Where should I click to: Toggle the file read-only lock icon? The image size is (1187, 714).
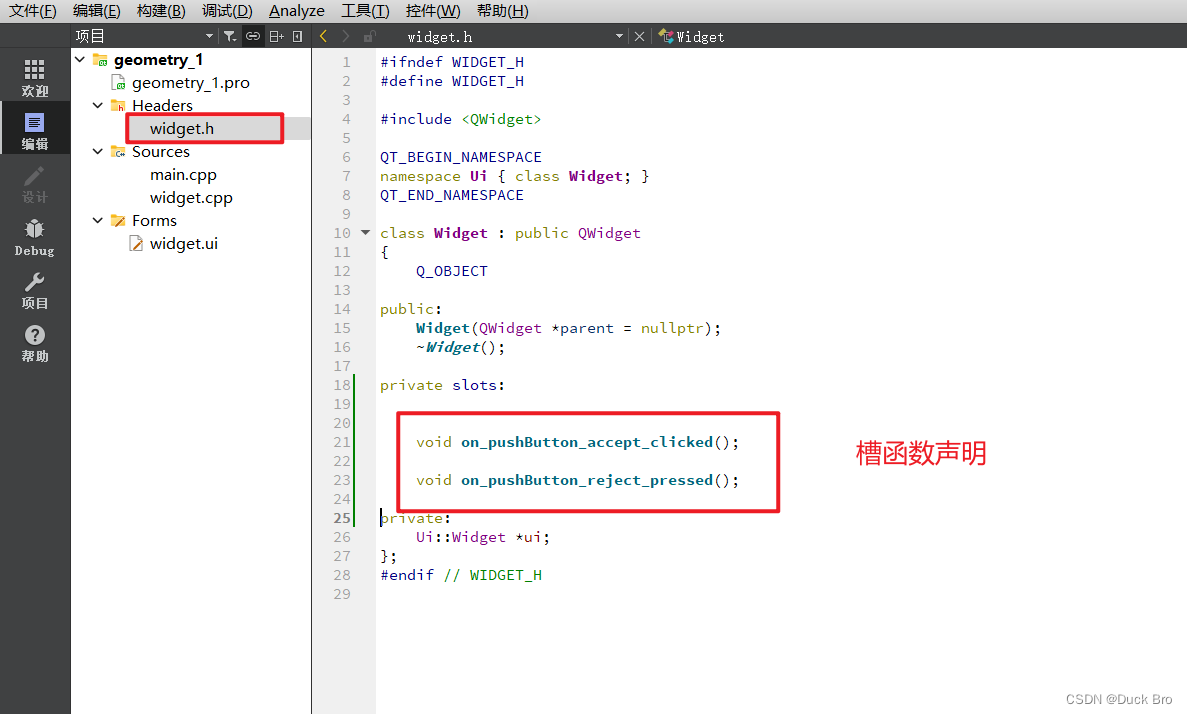(368, 36)
